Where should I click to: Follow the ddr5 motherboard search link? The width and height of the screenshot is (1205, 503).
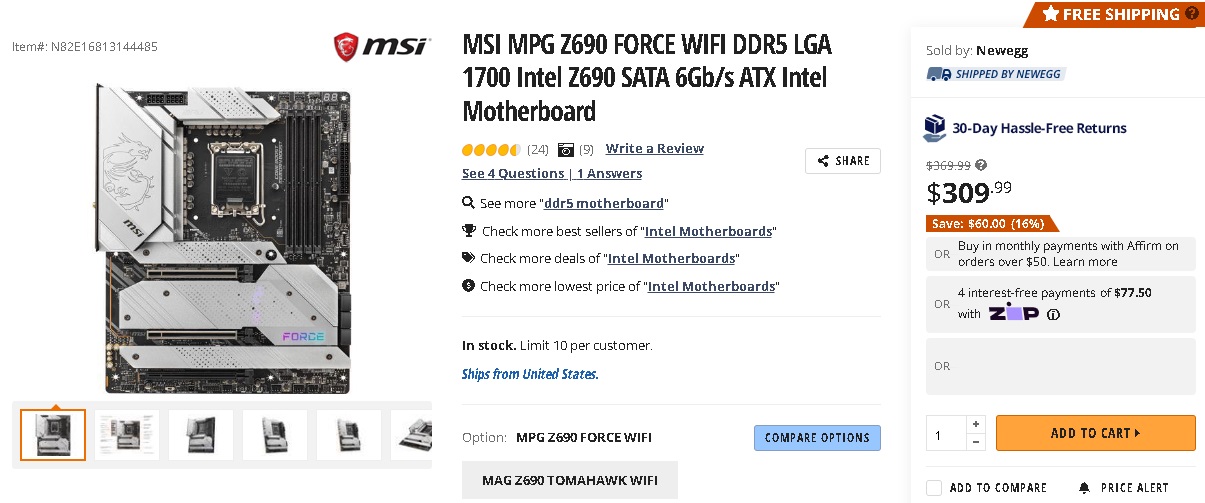603,203
